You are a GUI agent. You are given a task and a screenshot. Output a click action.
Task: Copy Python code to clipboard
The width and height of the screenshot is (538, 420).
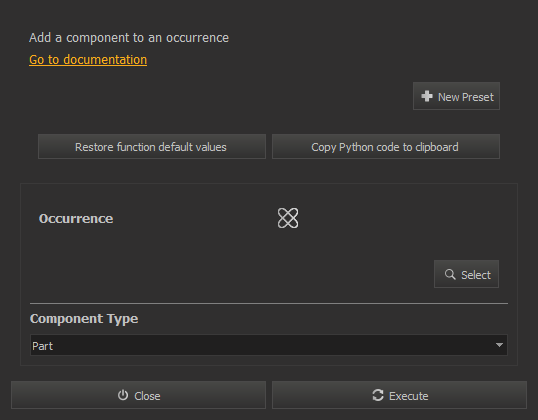[x=386, y=147]
